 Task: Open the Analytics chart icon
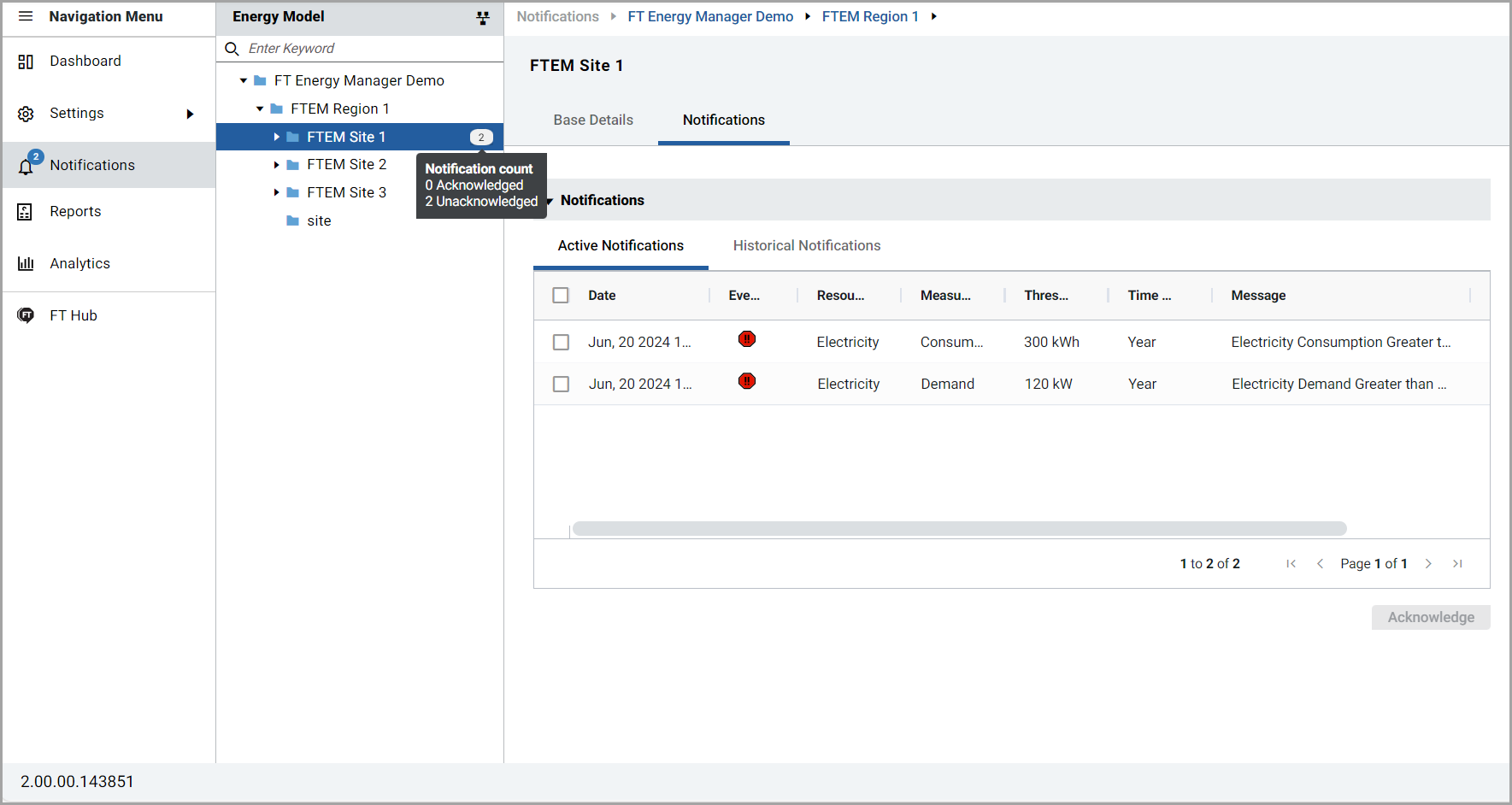click(26, 264)
